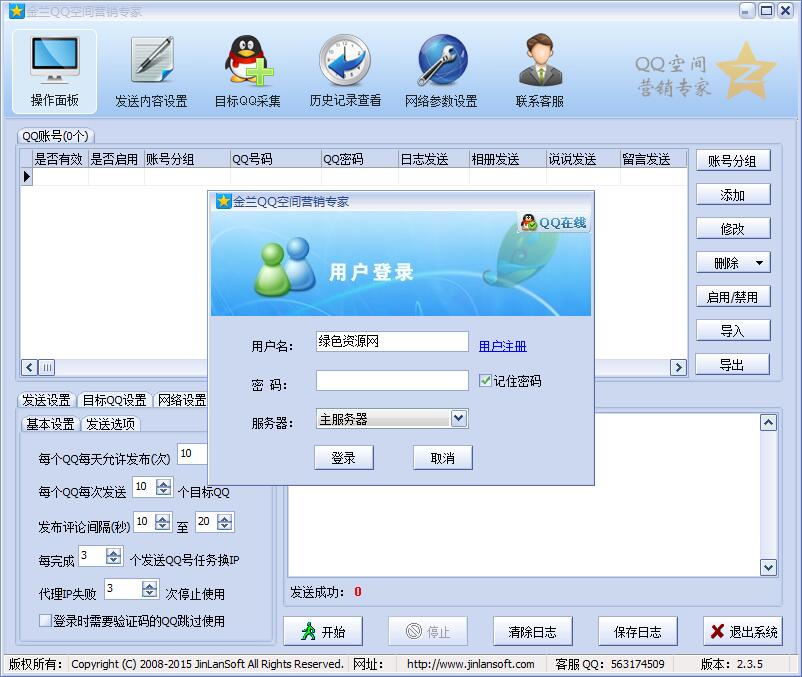802x677 pixels.
Task: Open the 账号分组 dropdown
Action: [x=732, y=160]
